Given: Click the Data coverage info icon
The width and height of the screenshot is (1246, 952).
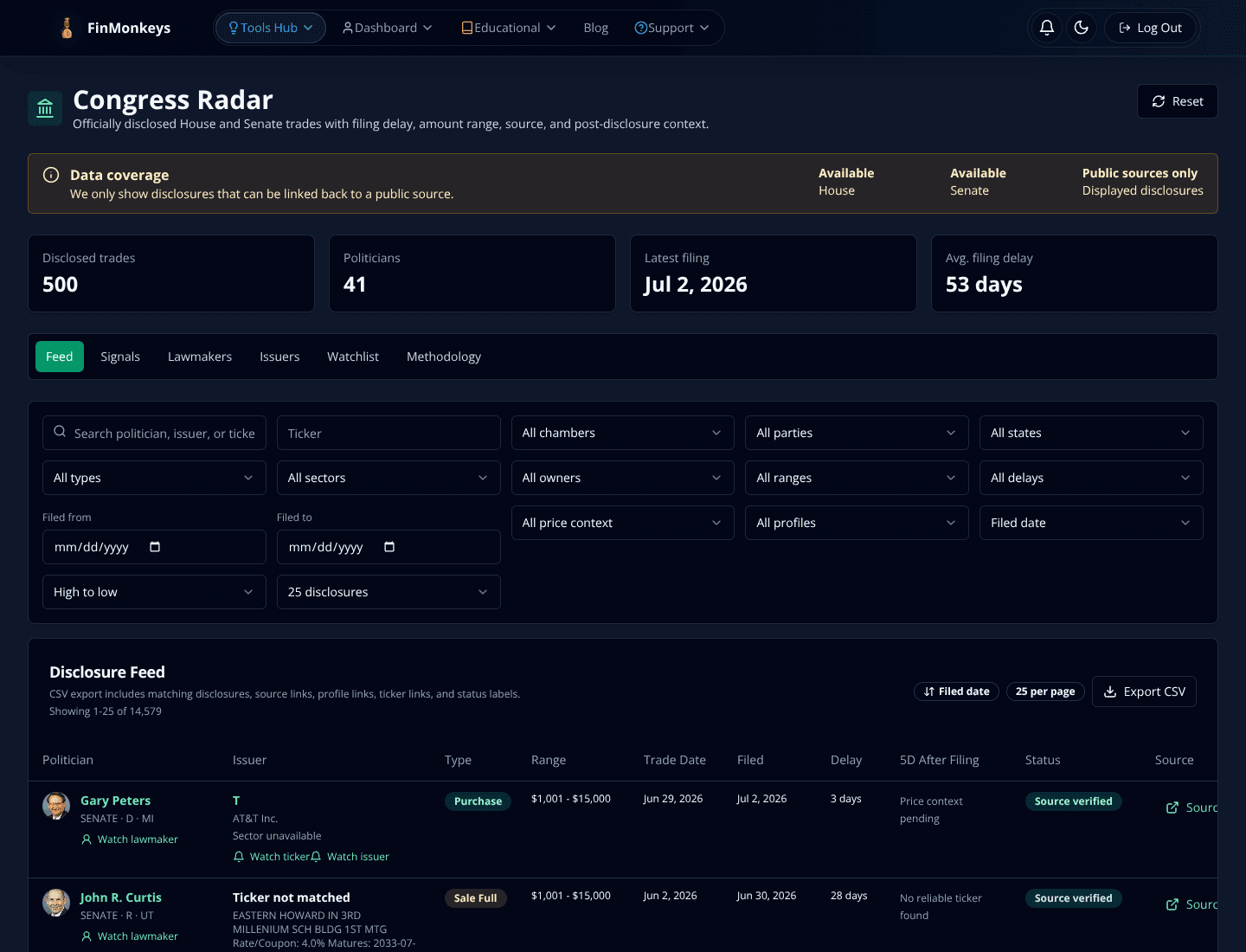Looking at the screenshot, I should pyautogui.click(x=51, y=175).
